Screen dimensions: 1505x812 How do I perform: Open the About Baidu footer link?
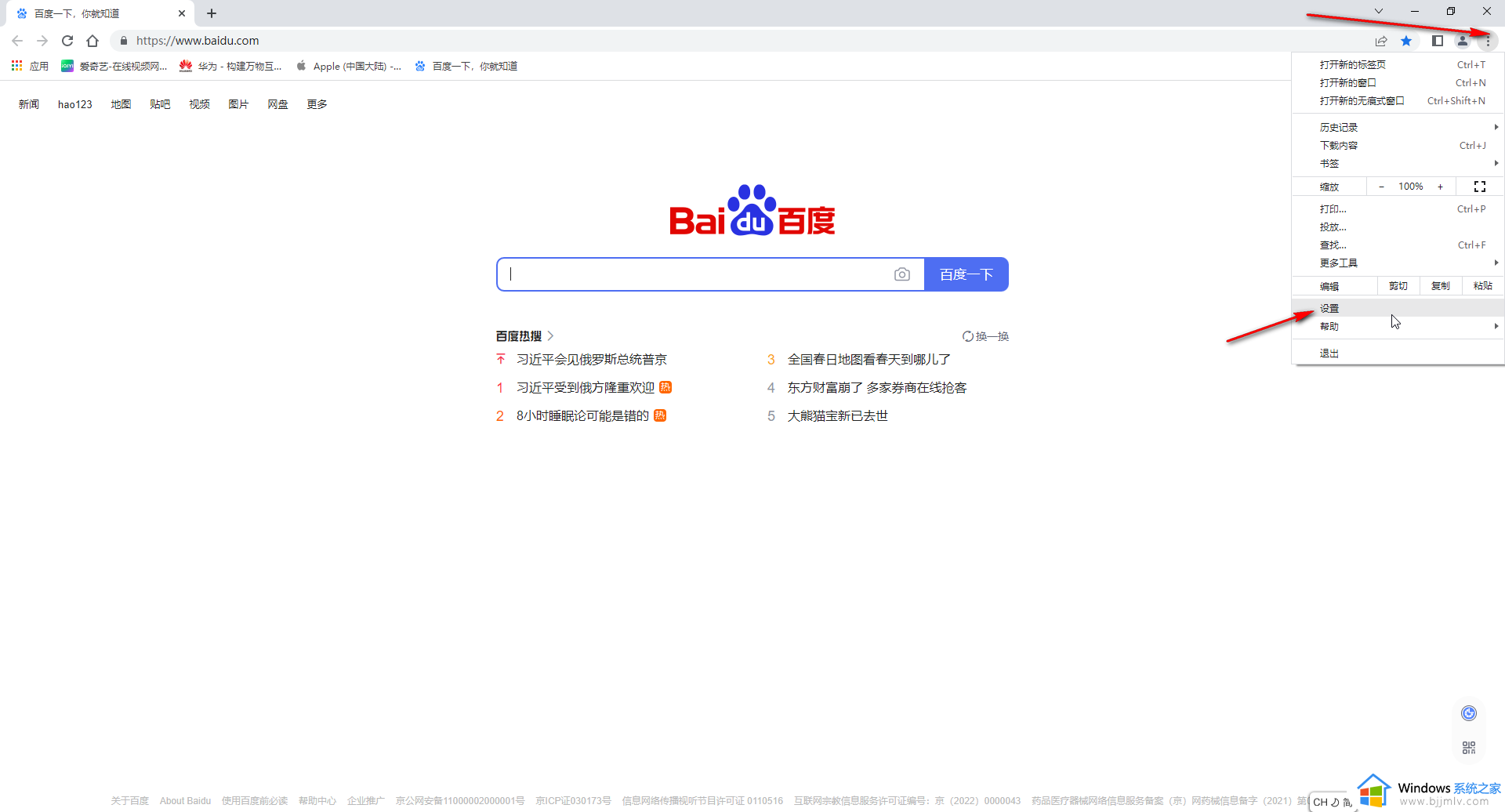click(185, 801)
